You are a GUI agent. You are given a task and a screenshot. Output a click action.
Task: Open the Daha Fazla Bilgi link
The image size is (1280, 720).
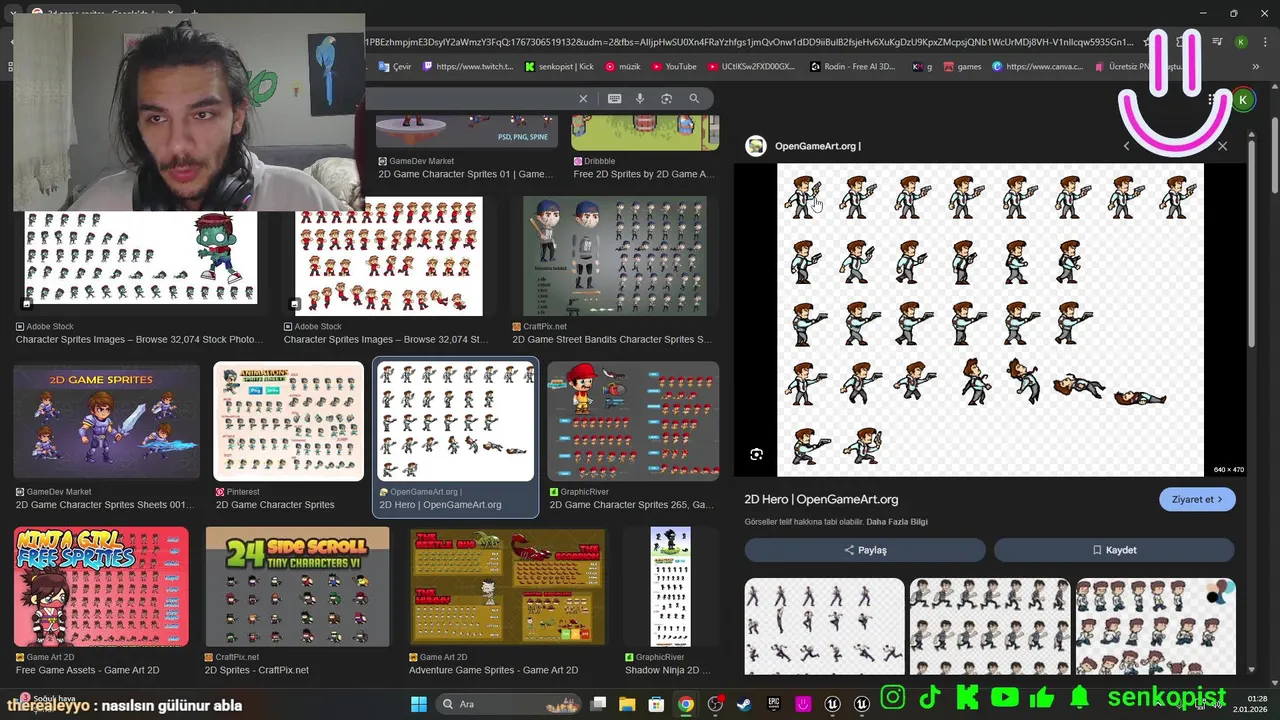tap(897, 522)
